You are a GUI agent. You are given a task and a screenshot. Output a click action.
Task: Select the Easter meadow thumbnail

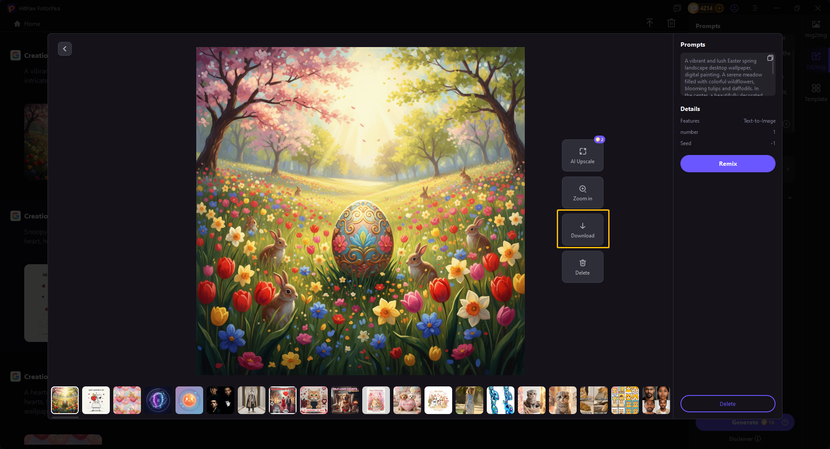[65, 400]
